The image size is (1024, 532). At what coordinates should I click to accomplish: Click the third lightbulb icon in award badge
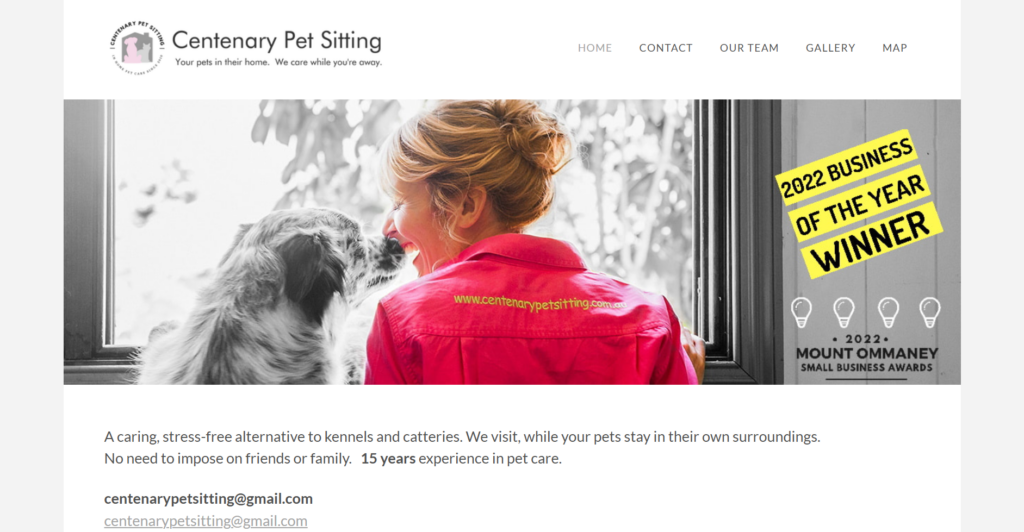(888, 312)
